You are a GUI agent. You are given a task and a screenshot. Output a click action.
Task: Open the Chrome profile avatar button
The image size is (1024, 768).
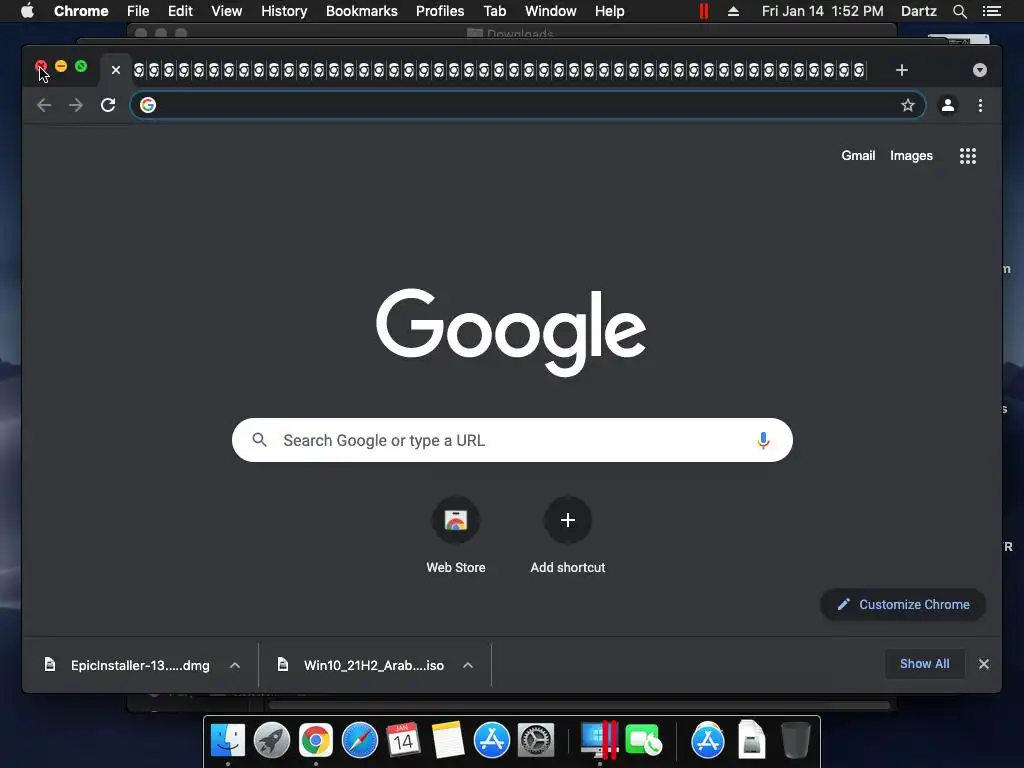[948, 105]
